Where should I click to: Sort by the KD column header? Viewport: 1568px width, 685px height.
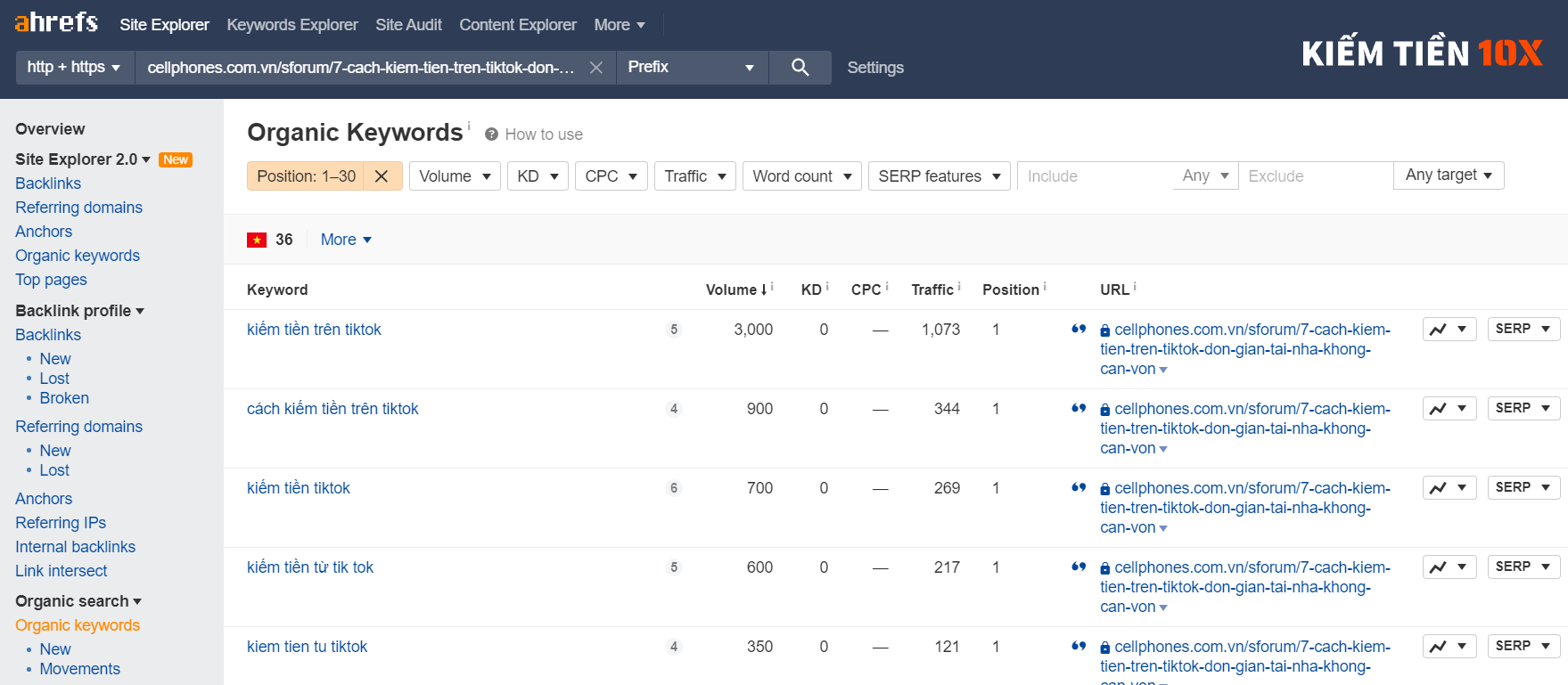pyautogui.click(x=810, y=289)
